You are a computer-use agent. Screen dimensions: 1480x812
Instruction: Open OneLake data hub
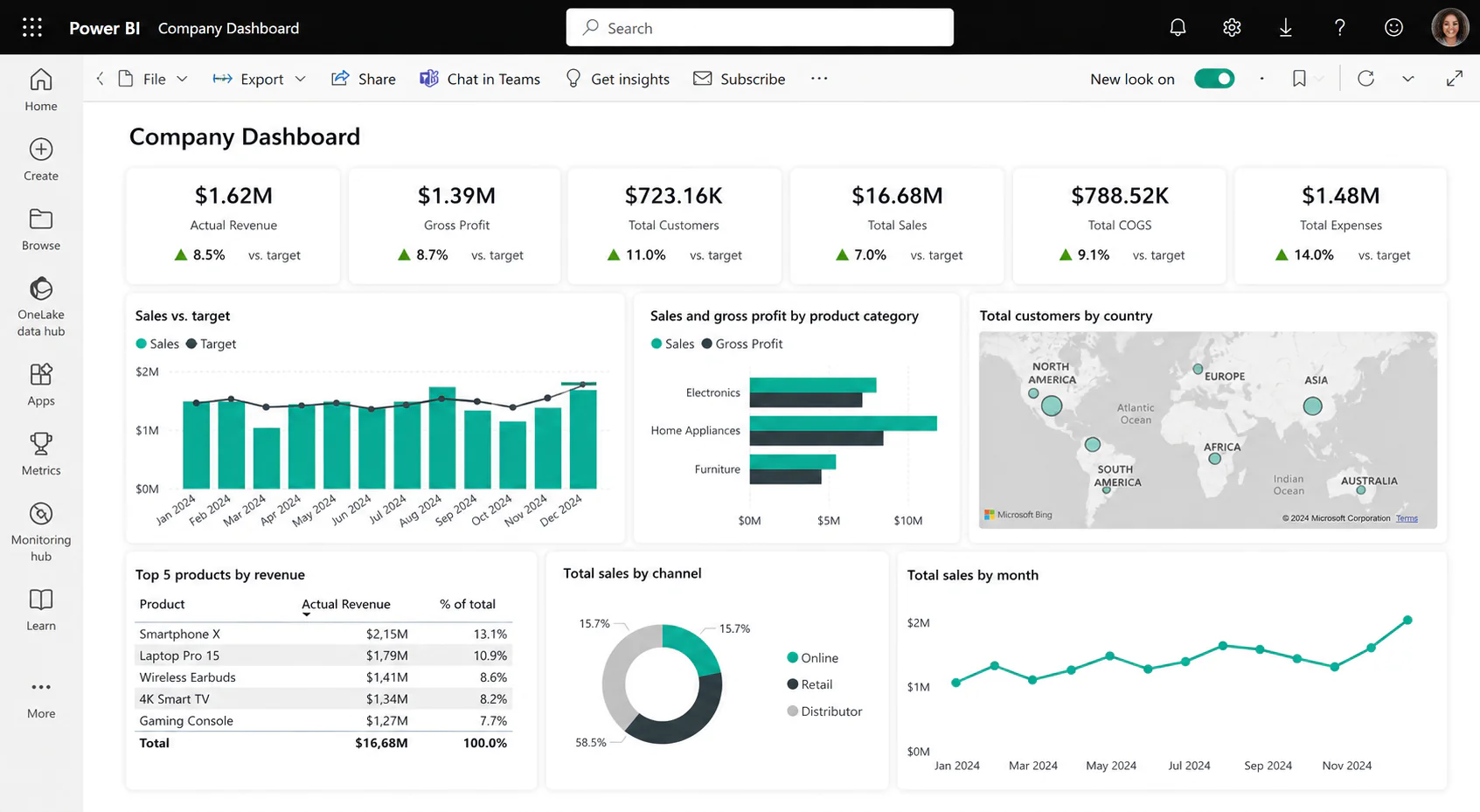(41, 307)
